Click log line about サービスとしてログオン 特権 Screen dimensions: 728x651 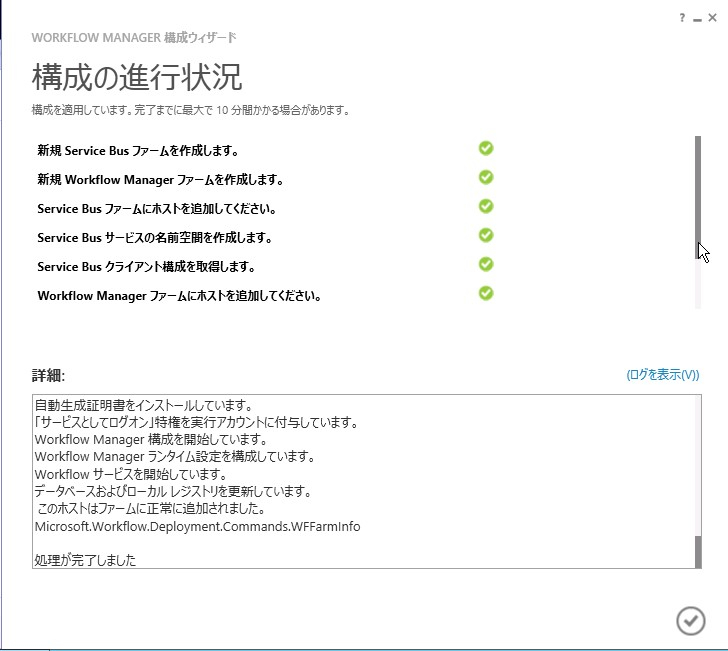coord(196,423)
